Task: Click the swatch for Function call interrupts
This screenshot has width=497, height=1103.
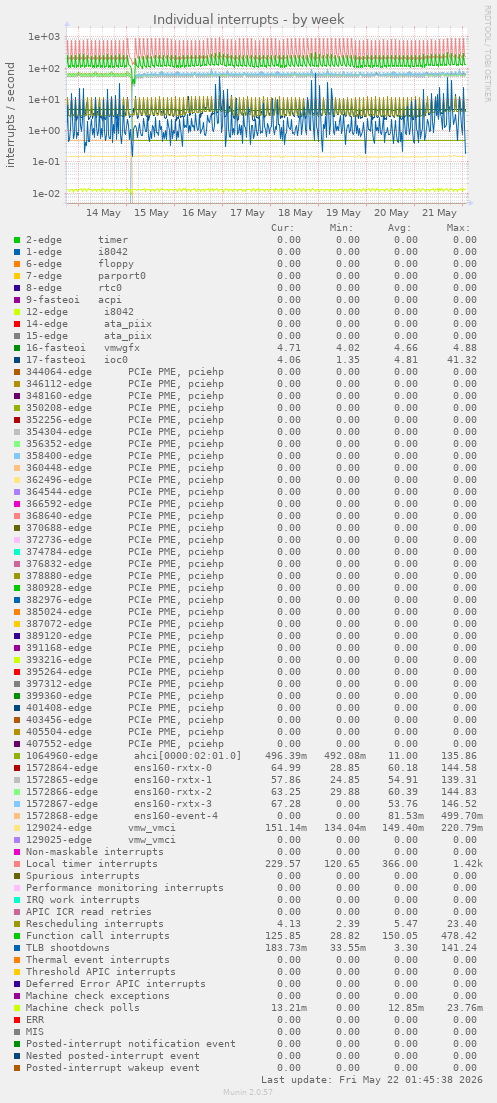Action: [17, 936]
